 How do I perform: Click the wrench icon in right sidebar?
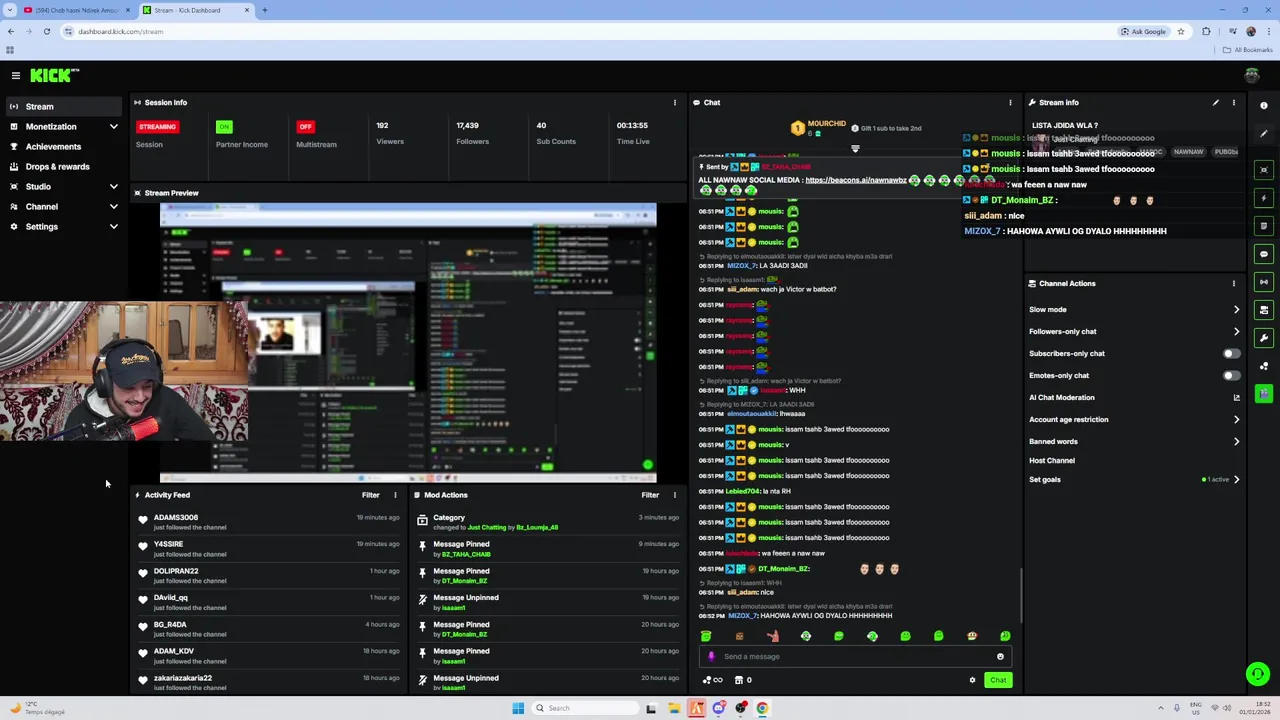[1264, 338]
